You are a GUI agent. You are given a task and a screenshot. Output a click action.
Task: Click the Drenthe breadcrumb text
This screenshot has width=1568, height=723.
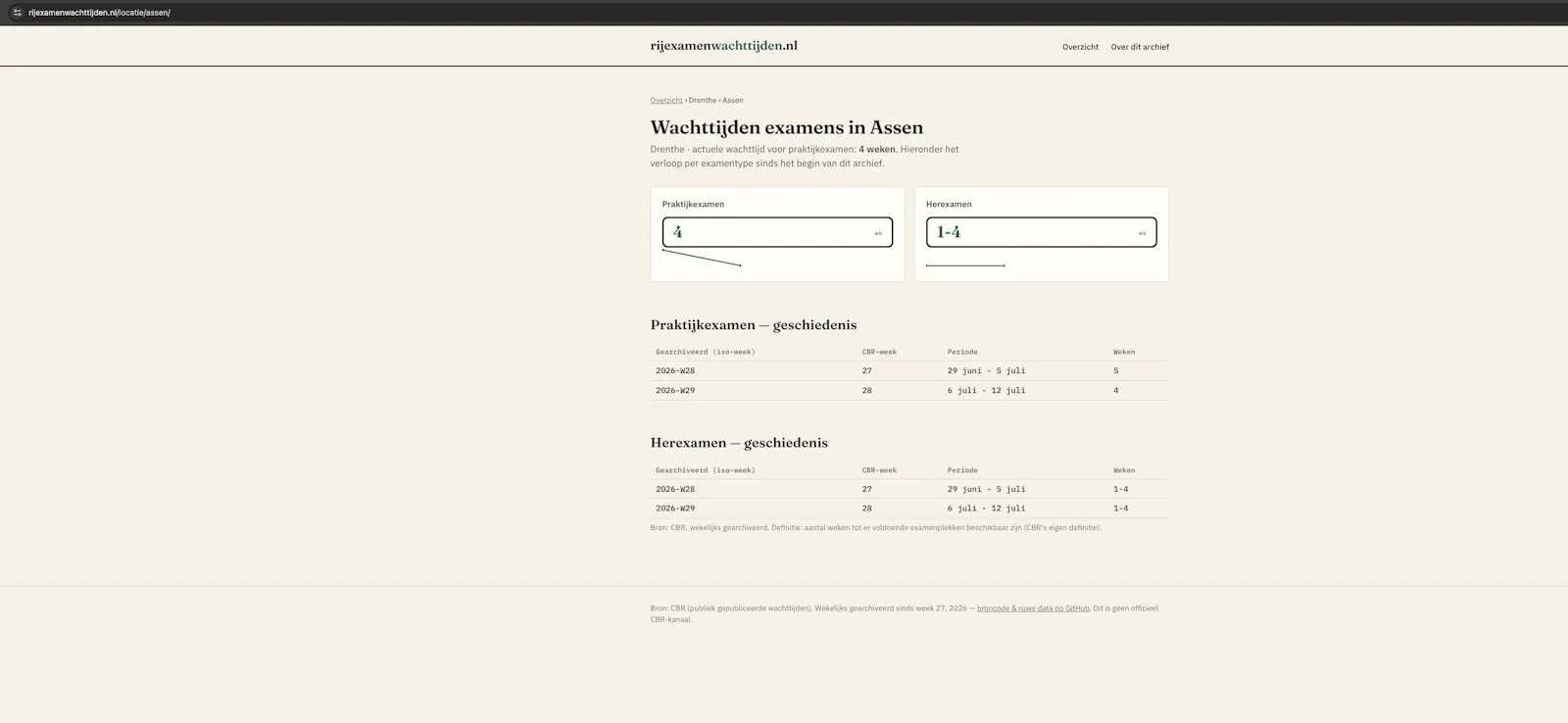[703, 100]
